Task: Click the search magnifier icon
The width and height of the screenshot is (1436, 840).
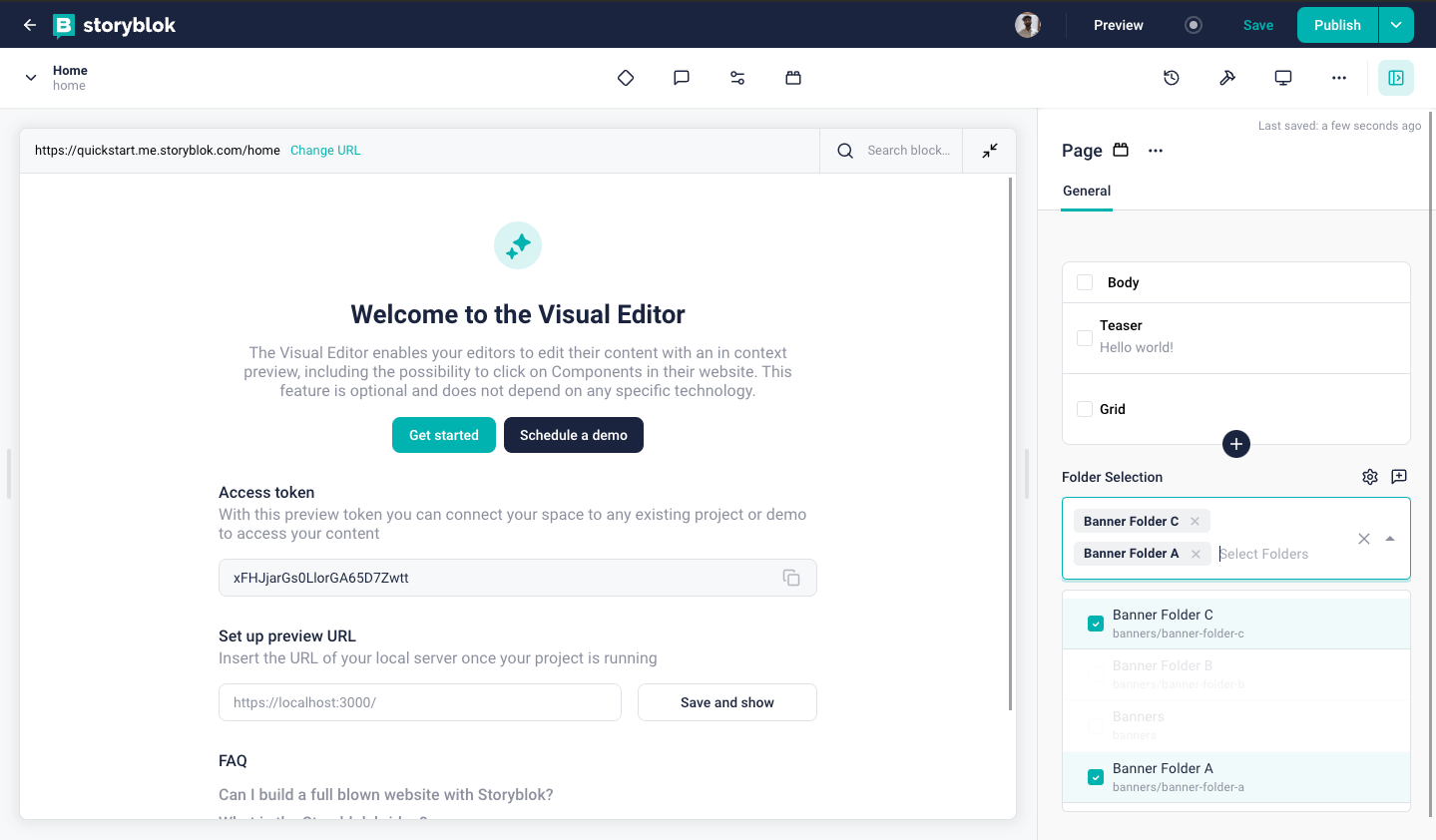Action: tap(845, 151)
